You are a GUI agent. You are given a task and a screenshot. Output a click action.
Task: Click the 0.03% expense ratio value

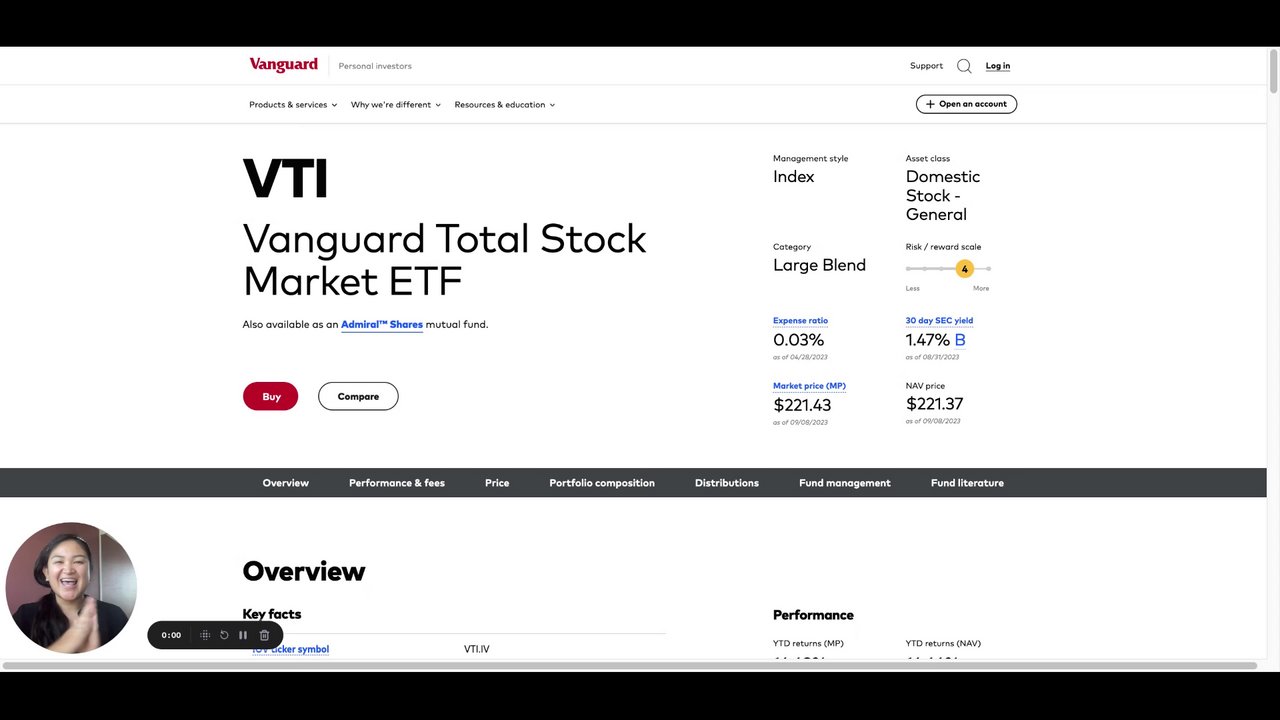coord(798,340)
